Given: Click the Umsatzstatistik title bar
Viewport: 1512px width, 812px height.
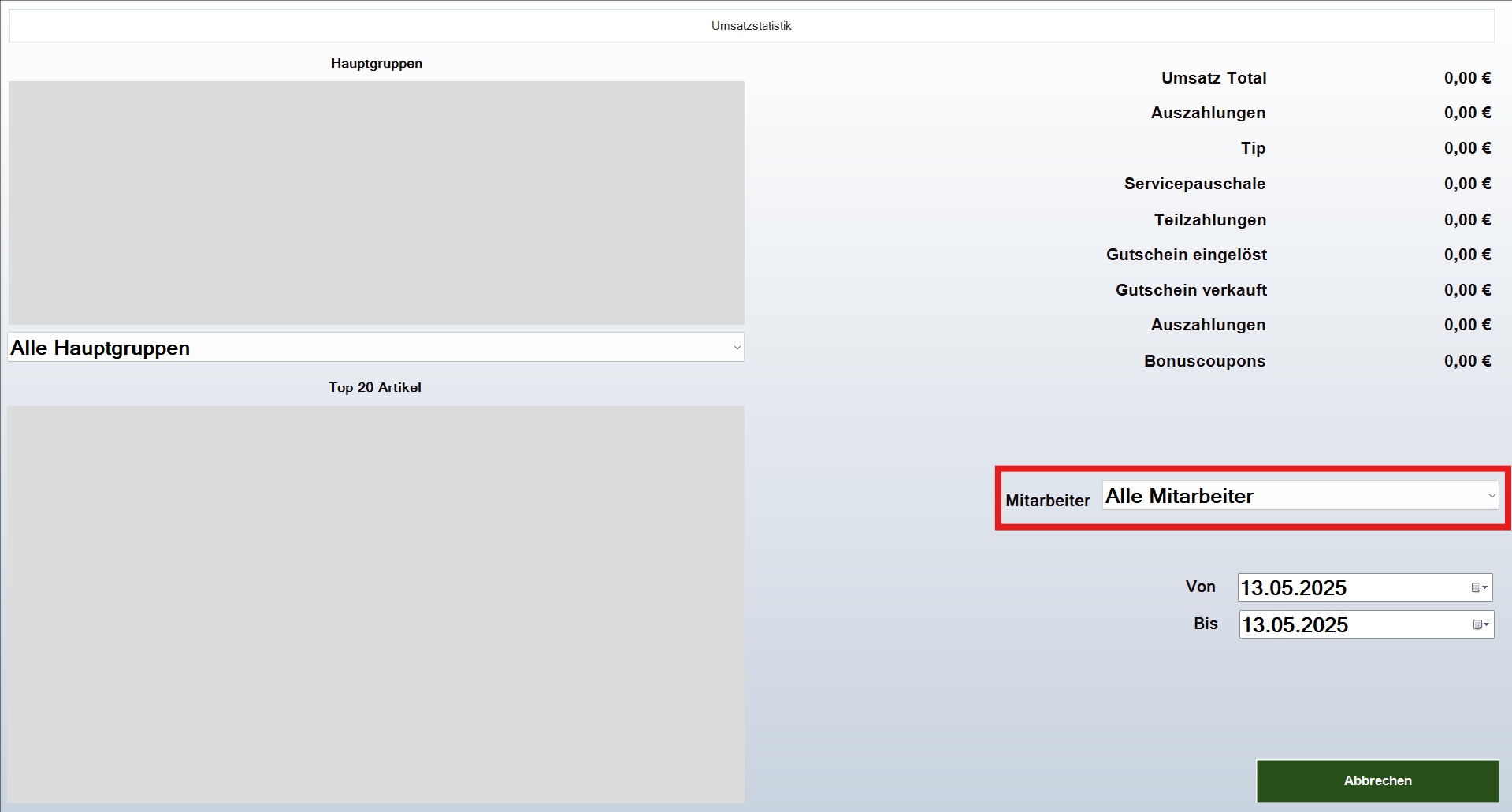Looking at the screenshot, I should tap(751, 26).
